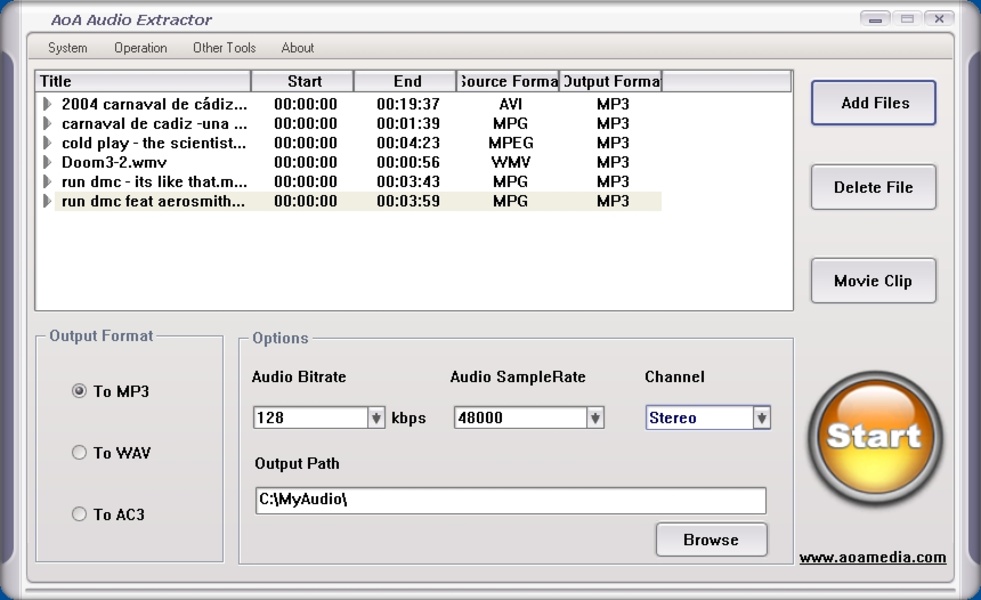The image size is (981, 600).
Task: Click the Add Files button
Action: click(x=873, y=103)
